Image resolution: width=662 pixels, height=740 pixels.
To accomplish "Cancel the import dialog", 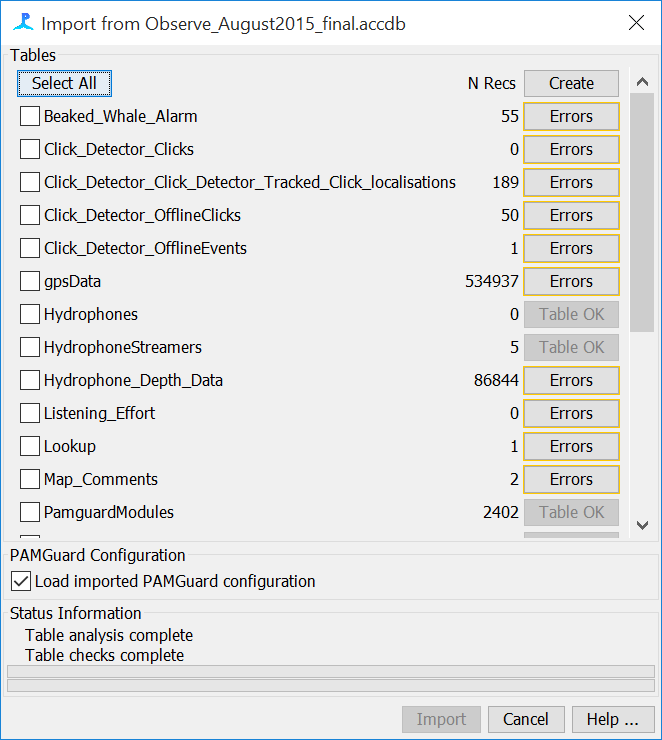I will point(526,719).
